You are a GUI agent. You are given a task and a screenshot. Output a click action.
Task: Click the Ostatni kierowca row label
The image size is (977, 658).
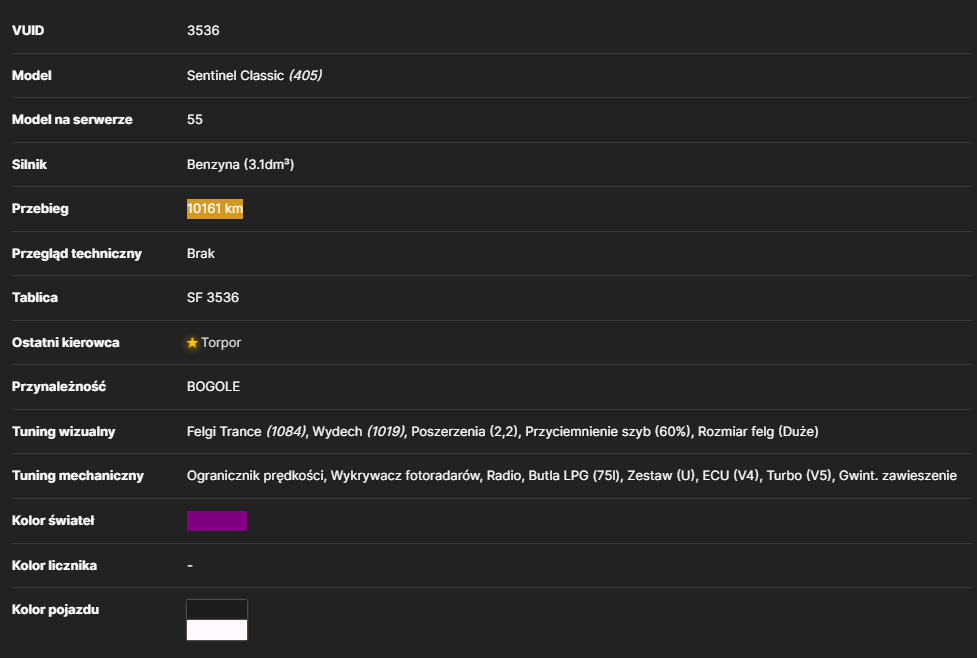click(65, 343)
